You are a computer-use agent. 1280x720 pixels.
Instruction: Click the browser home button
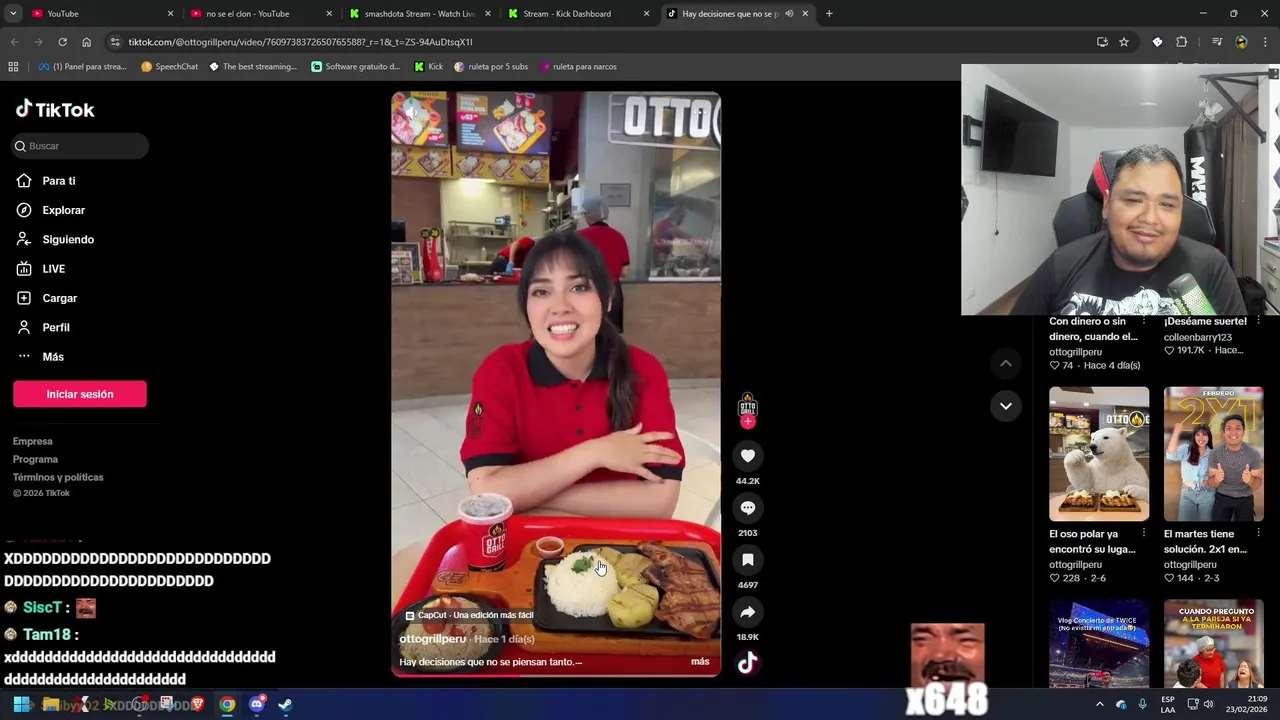pyautogui.click(x=86, y=42)
